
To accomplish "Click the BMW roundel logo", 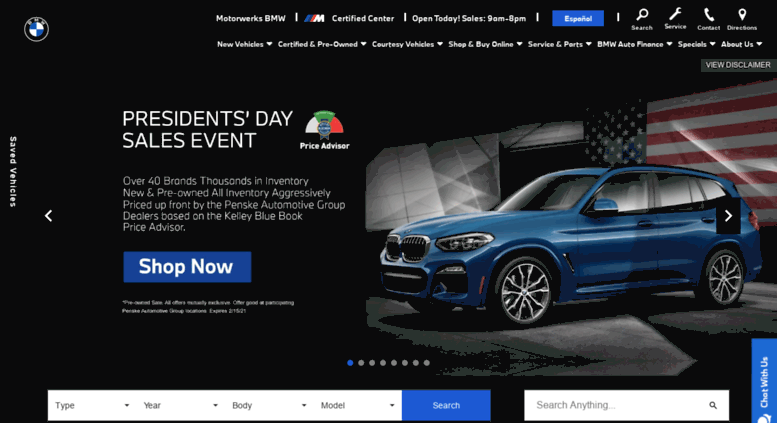I will point(36,29).
